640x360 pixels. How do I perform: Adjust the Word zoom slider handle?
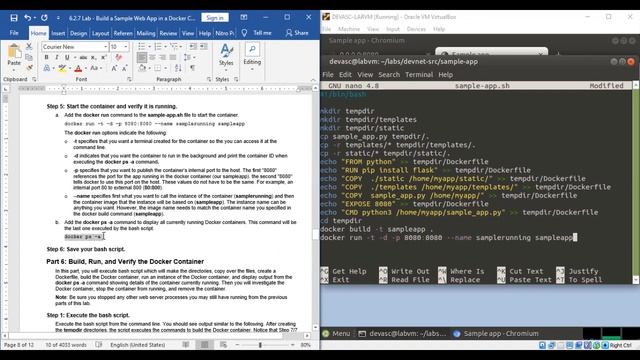click(x=260, y=345)
